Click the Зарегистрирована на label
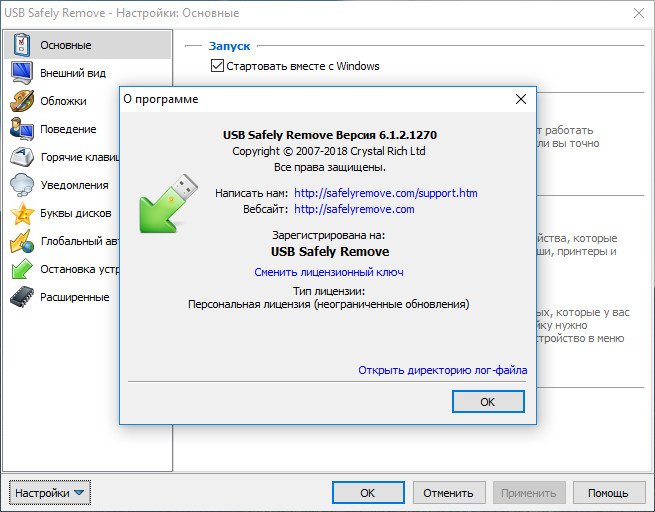Image resolution: width=655 pixels, height=512 pixels. click(x=329, y=235)
